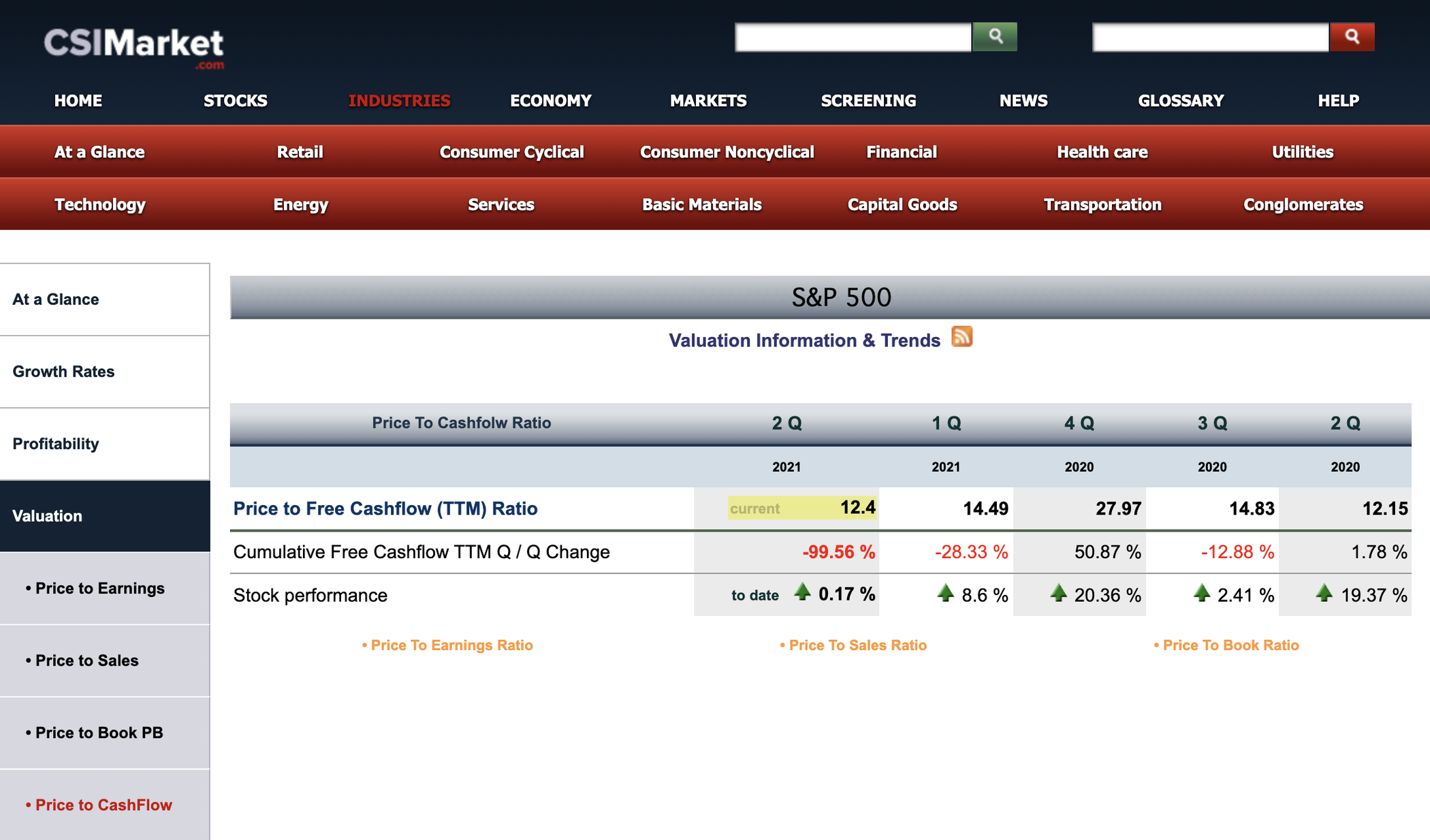Open the GLOSSARY menu item

(x=1181, y=101)
